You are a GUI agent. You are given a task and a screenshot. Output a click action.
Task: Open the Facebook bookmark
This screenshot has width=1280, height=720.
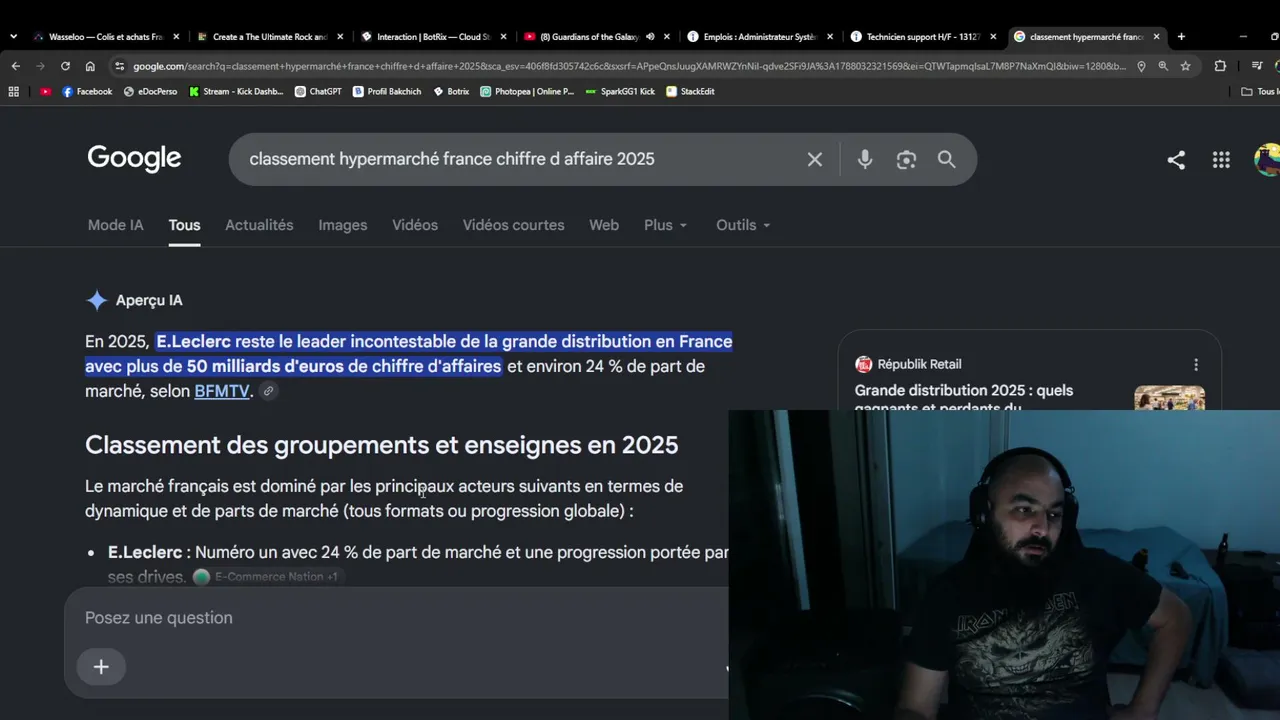87,91
